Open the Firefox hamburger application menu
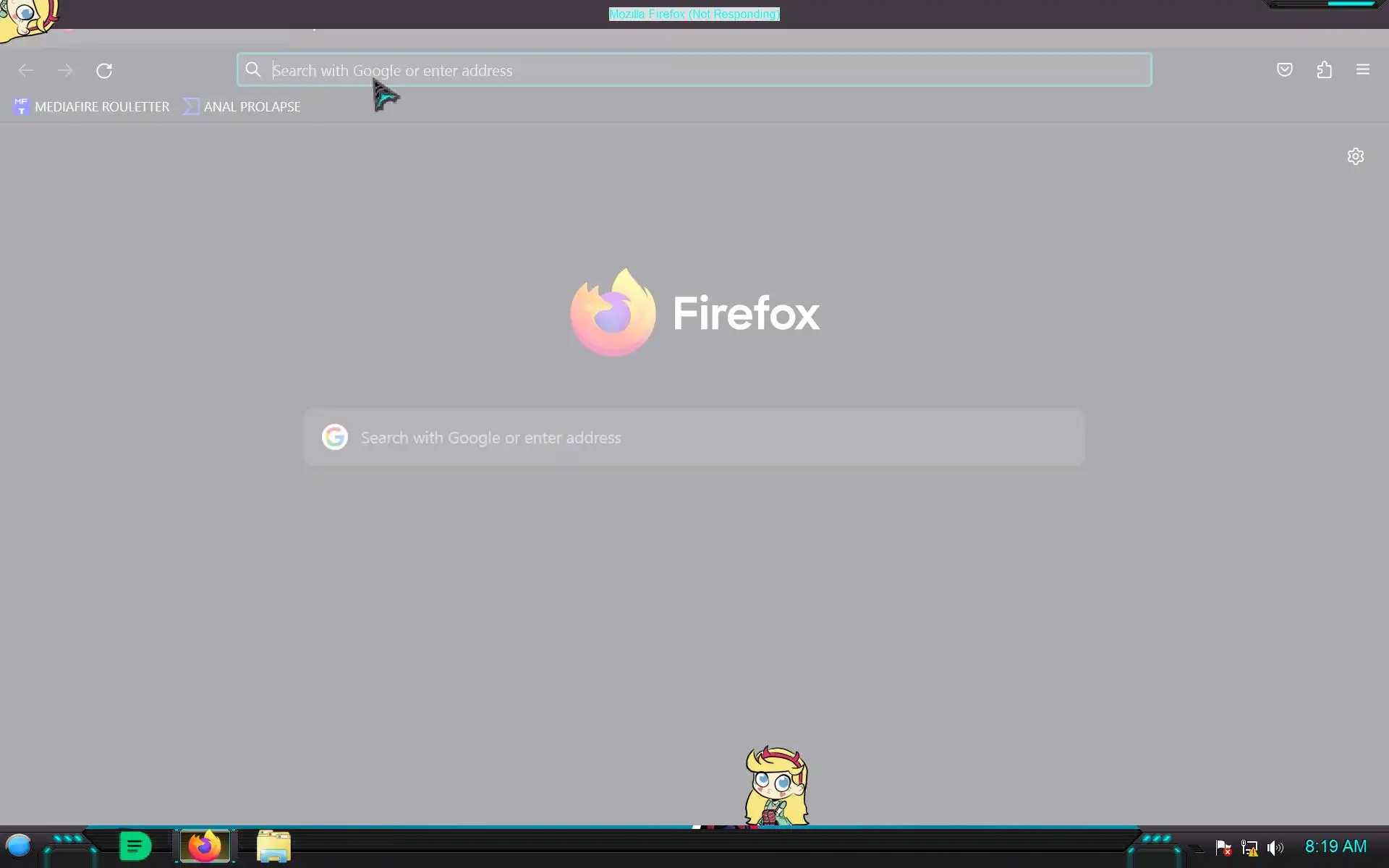The width and height of the screenshot is (1389, 868). tap(1362, 69)
